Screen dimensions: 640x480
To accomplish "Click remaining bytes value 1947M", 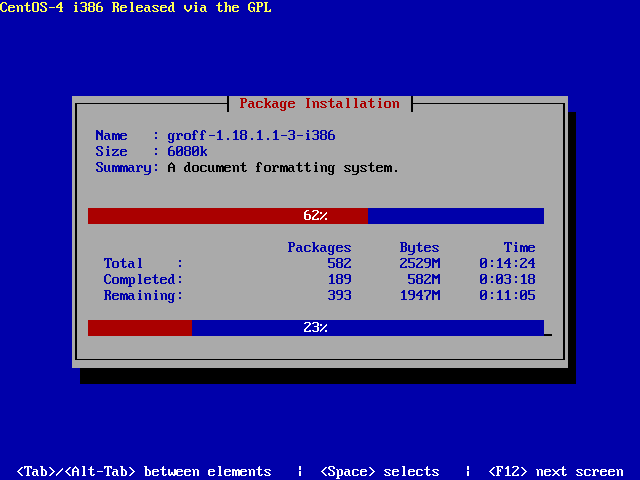I will point(420,295).
